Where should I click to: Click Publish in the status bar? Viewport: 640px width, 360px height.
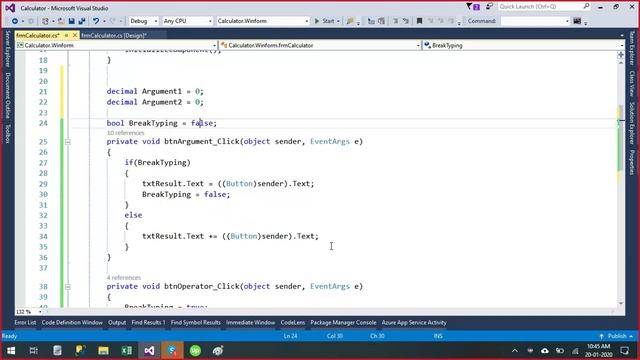point(616,336)
